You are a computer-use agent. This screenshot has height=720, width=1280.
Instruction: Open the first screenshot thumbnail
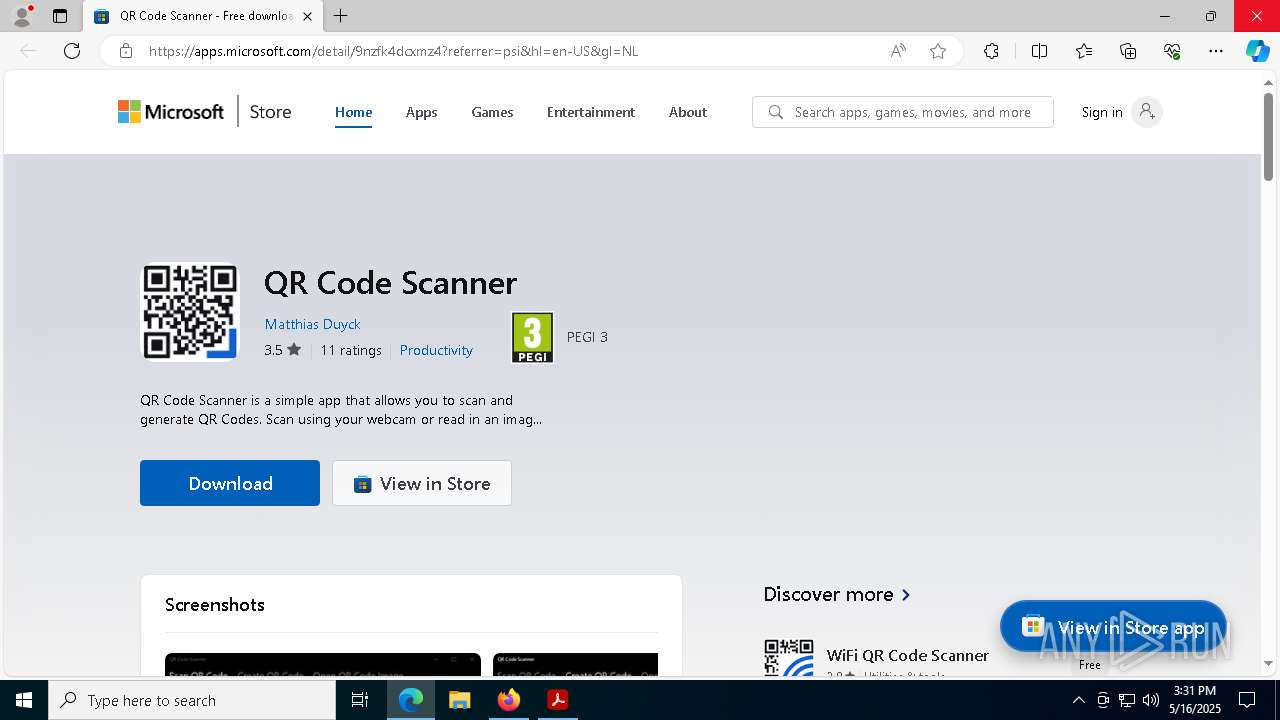click(323, 664)
